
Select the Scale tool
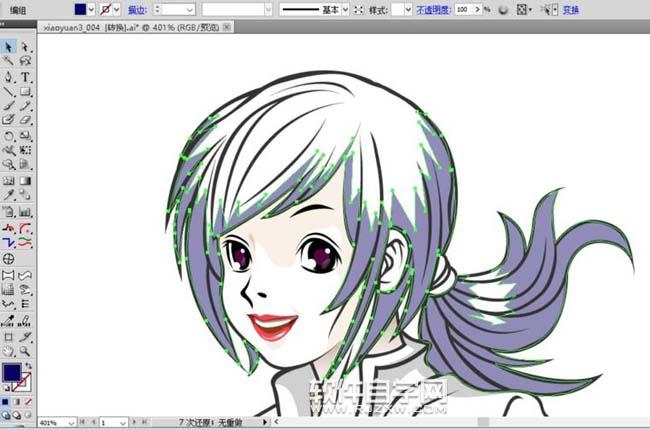coord(25,136)
